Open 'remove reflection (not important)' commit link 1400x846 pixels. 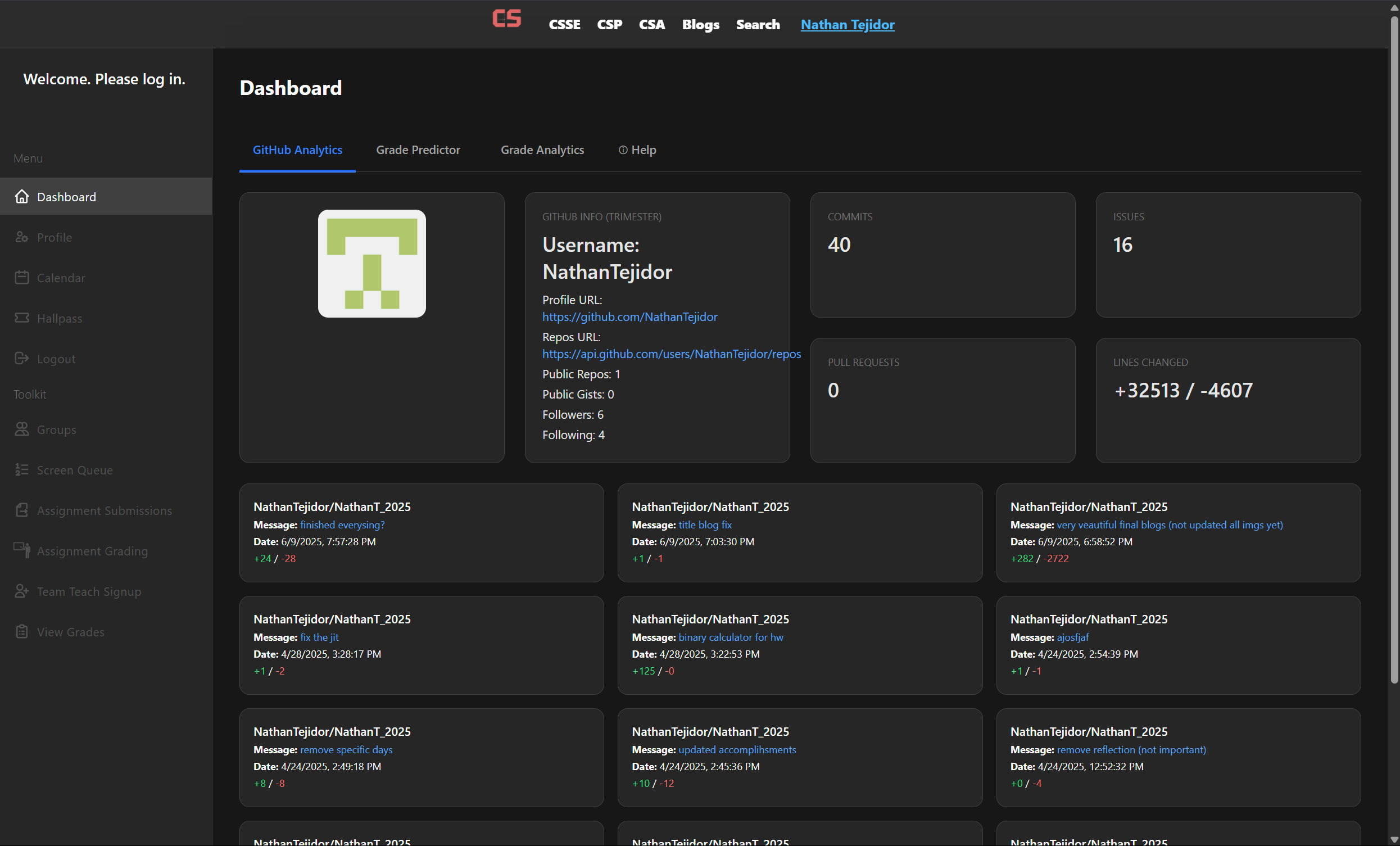click(1131, 750)
